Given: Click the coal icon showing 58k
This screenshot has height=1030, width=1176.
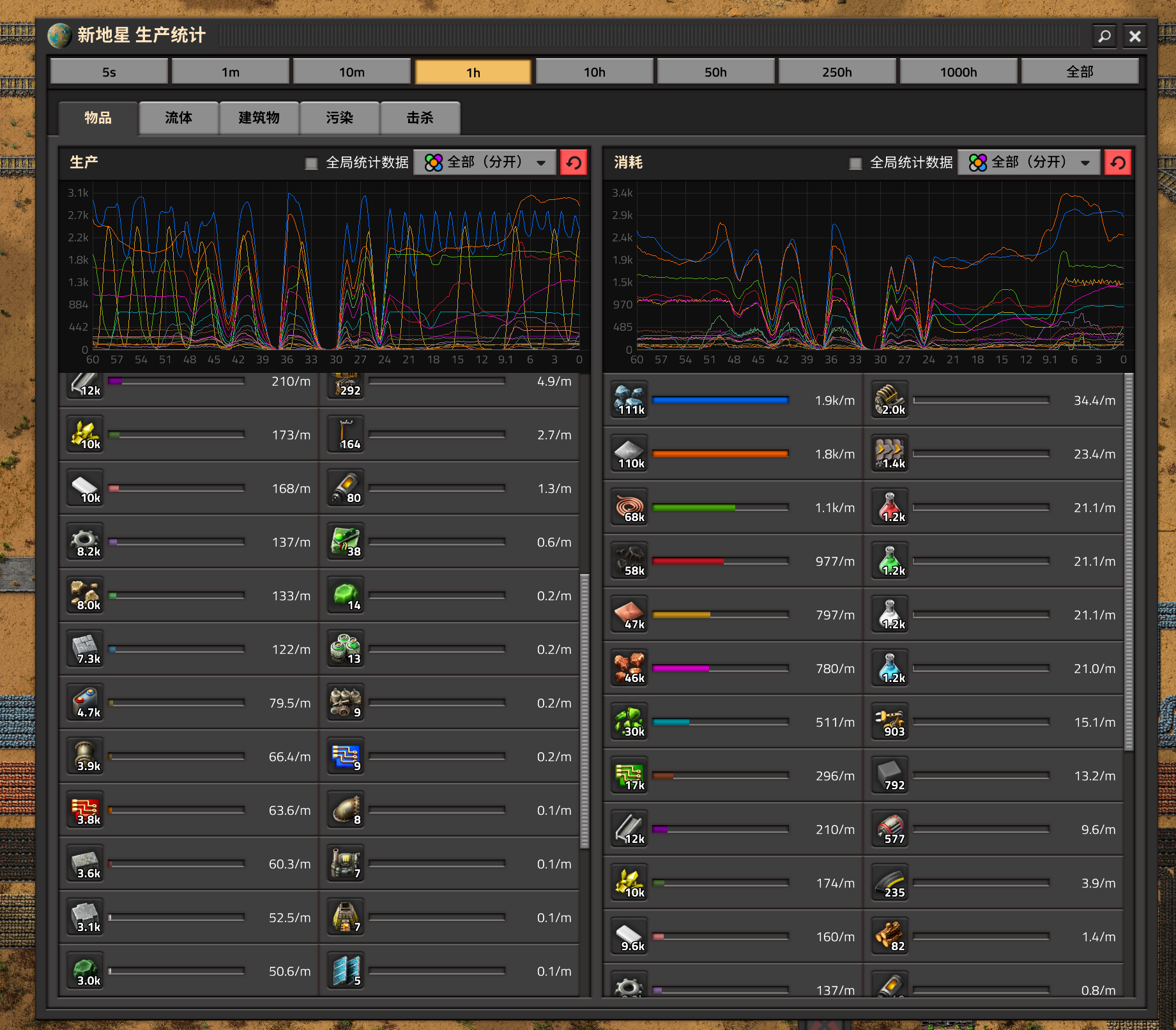Looking at the screenshot, I should [x=630, y=561].
